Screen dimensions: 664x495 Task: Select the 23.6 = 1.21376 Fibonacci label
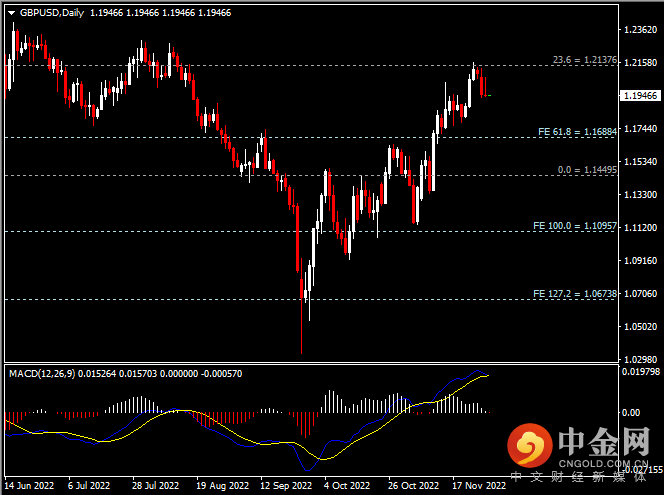(584, 61)
